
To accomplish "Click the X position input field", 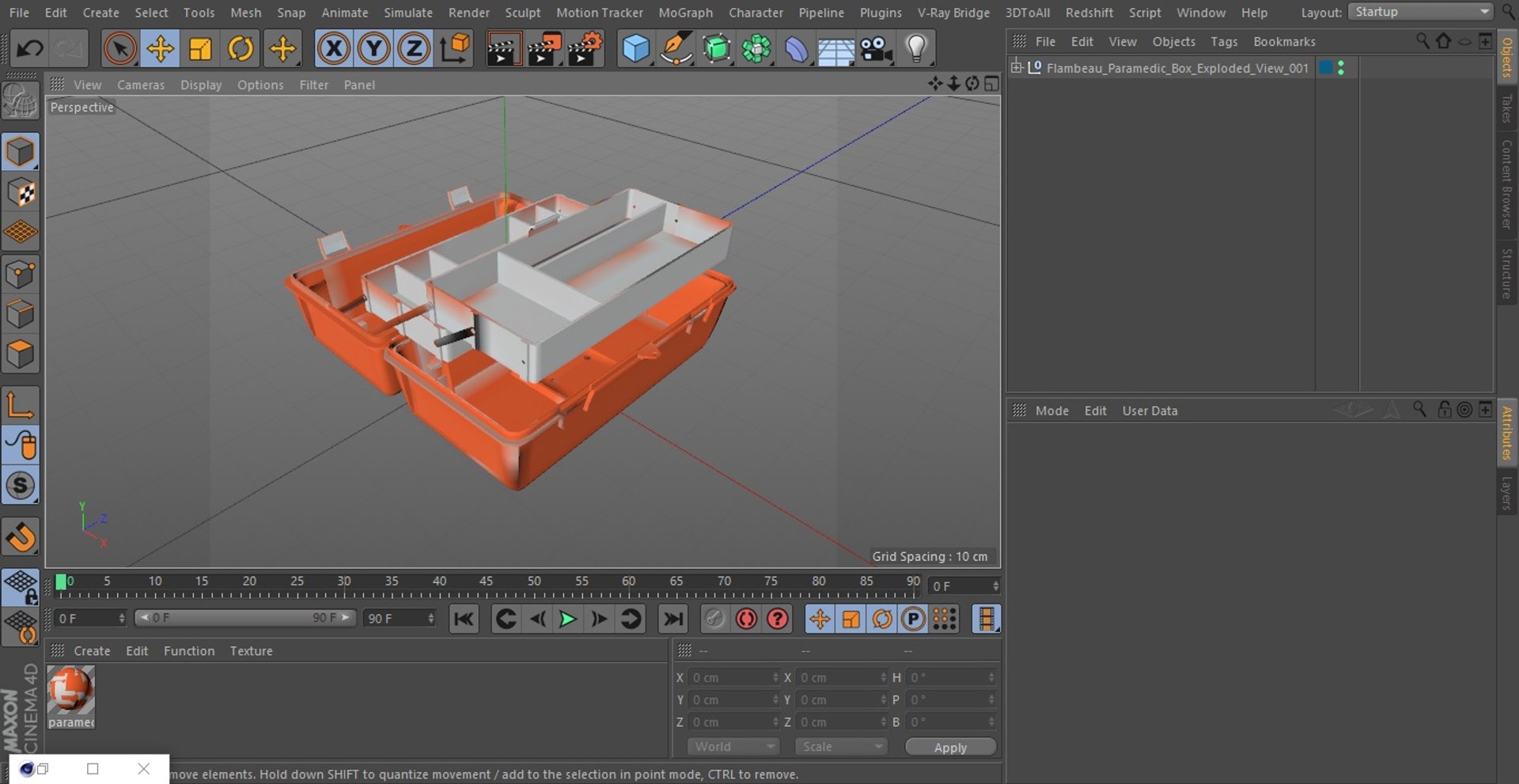I will pos(734,678).
